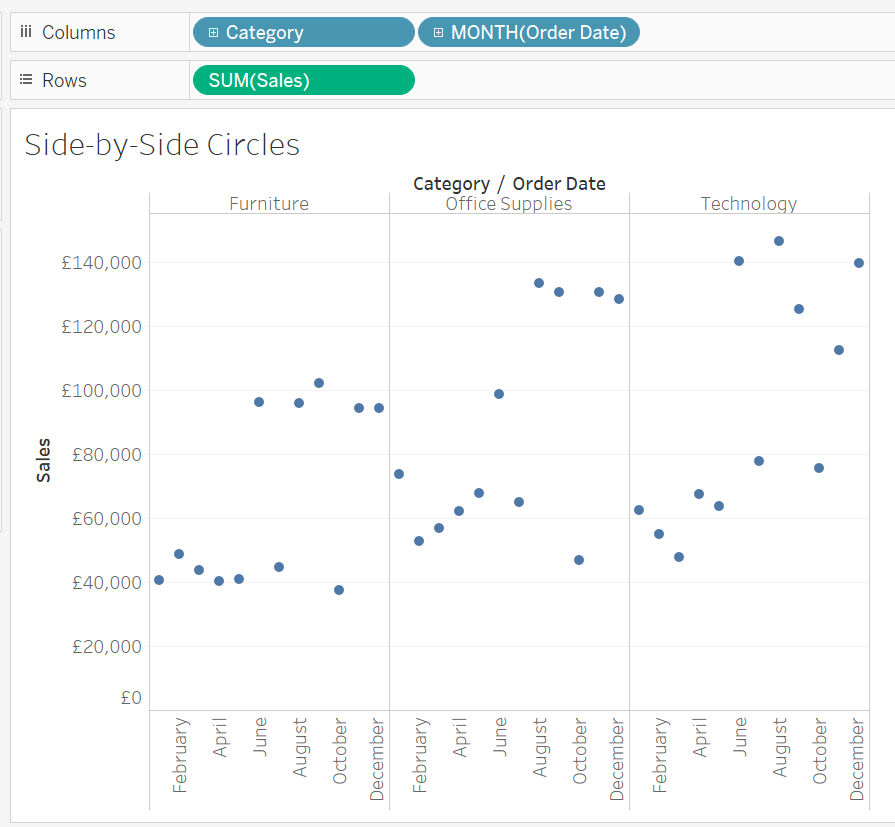Select the lowest circle in Furniture pane
The width and height of the screenshot is (895, 827).
click(337, 590)
